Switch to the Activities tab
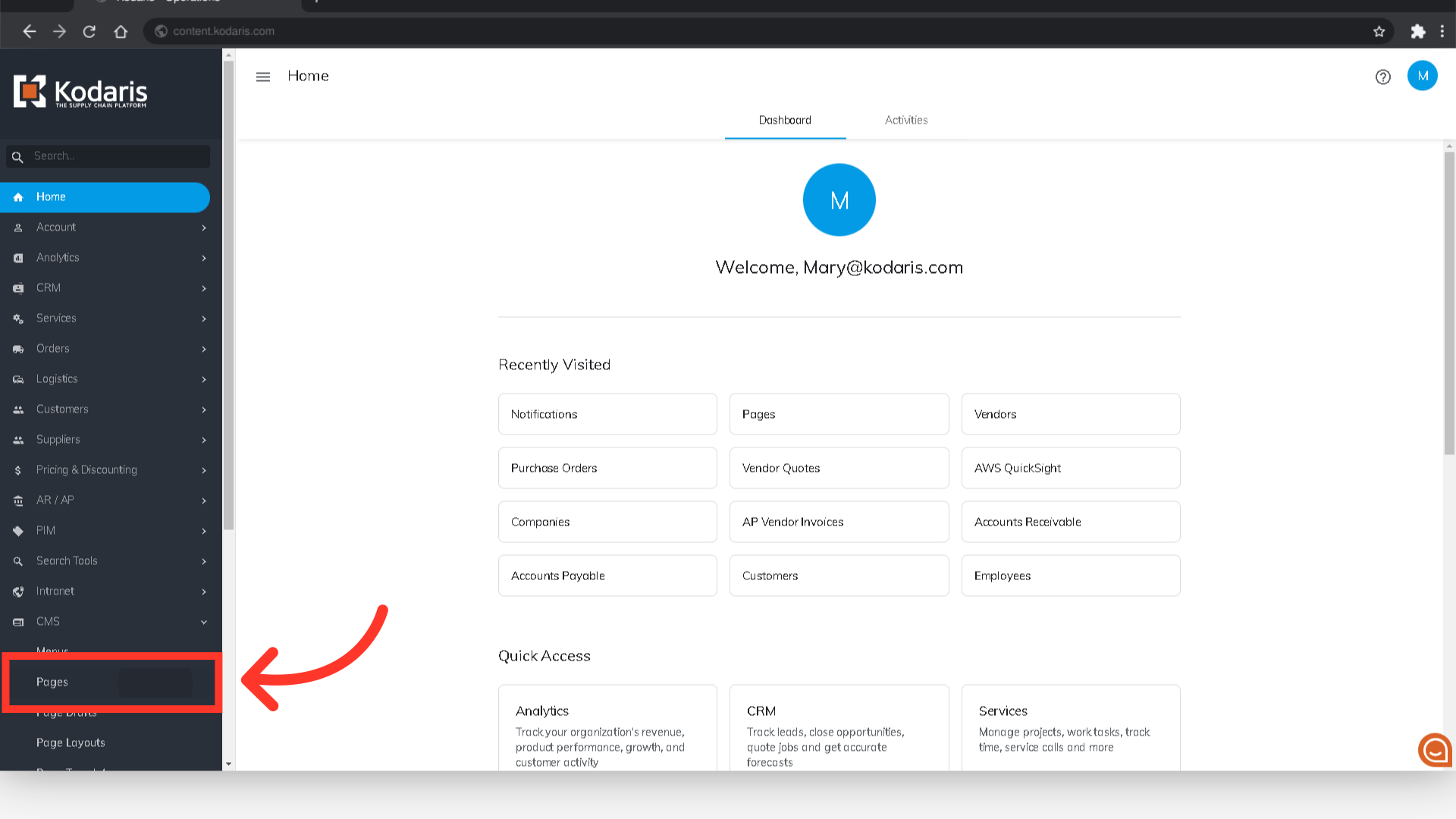The width and height of the screenshot is (1456, 819). [905, 120]
